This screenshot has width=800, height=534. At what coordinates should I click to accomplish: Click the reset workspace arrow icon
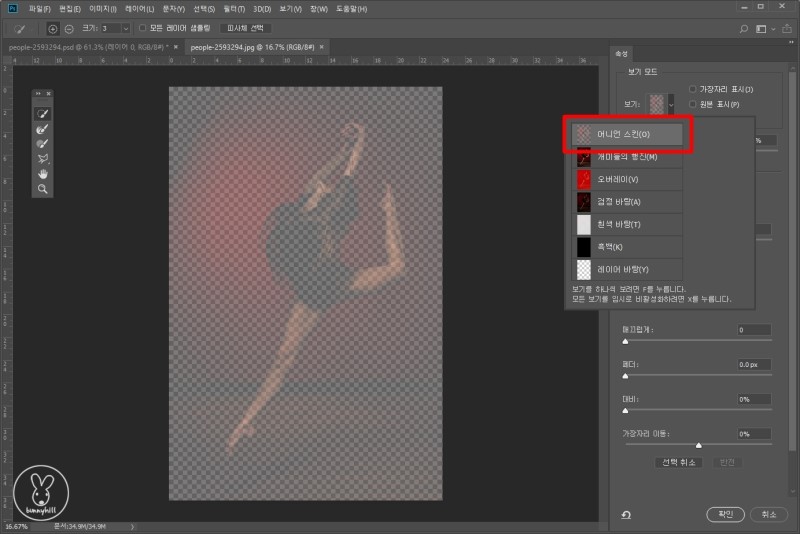pyautogui.click(x=626, y=515)
